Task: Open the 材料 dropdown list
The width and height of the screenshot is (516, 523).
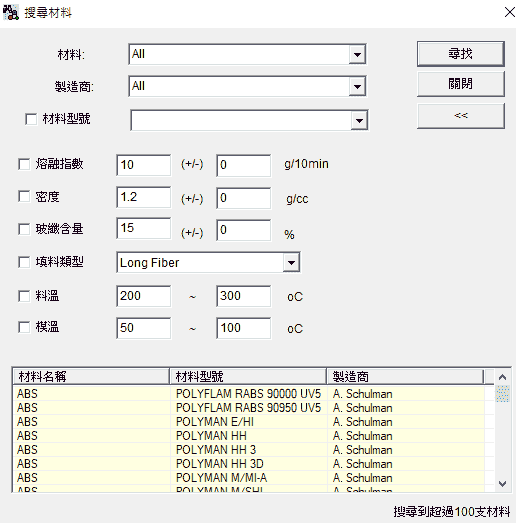Action: [357, 54]
